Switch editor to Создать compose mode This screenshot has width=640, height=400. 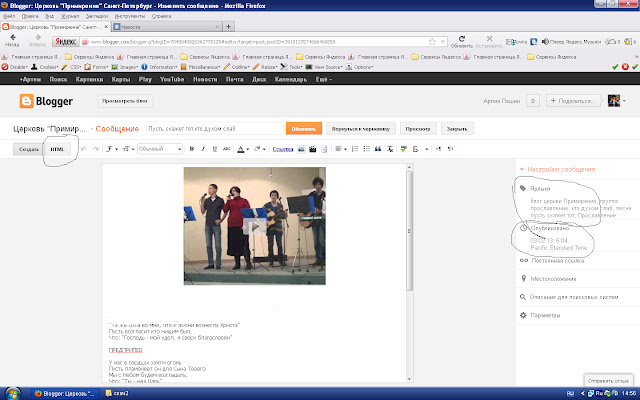[29, 149]
